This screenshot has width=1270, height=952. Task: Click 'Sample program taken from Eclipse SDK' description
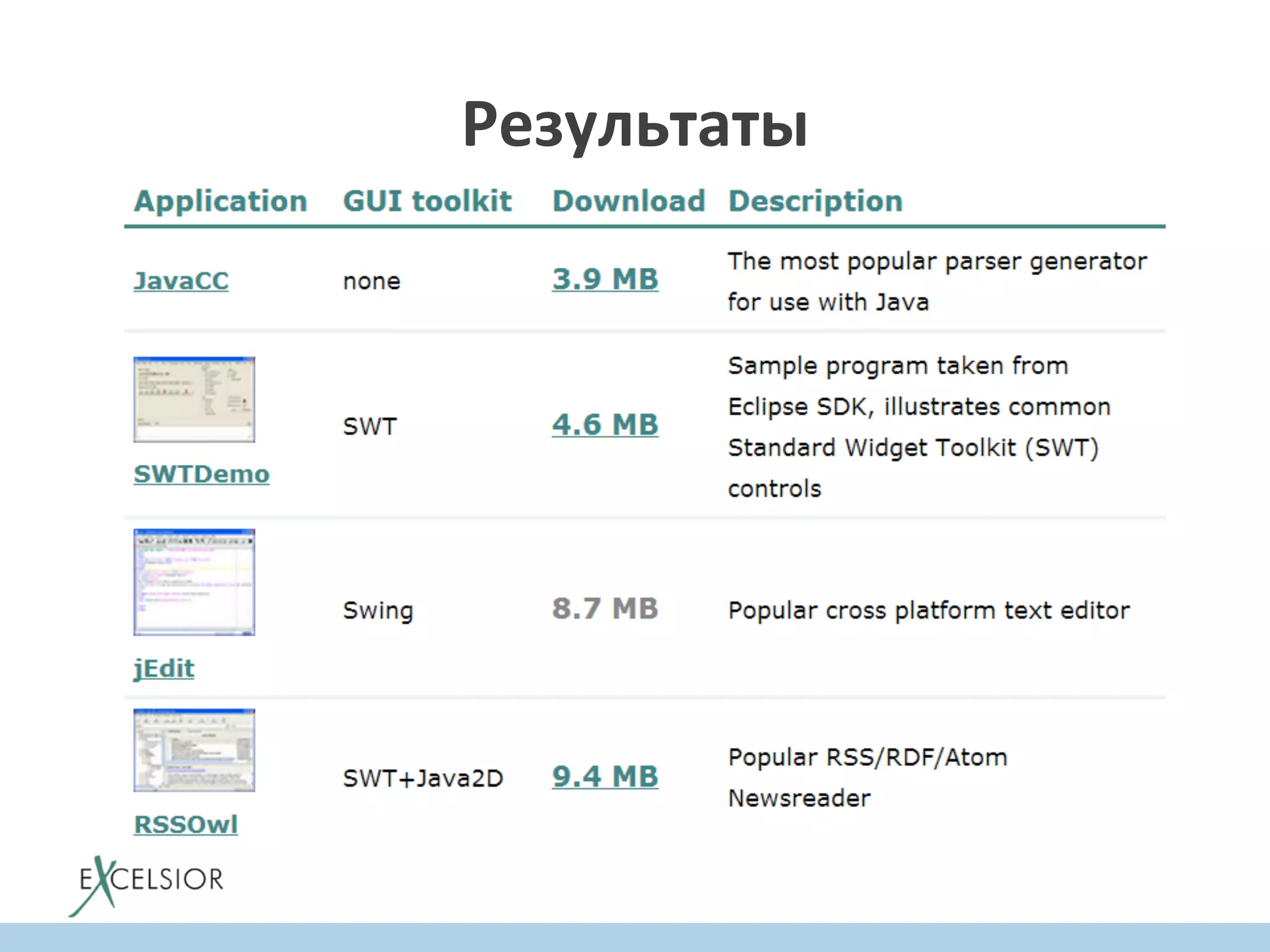pos(919,427)
